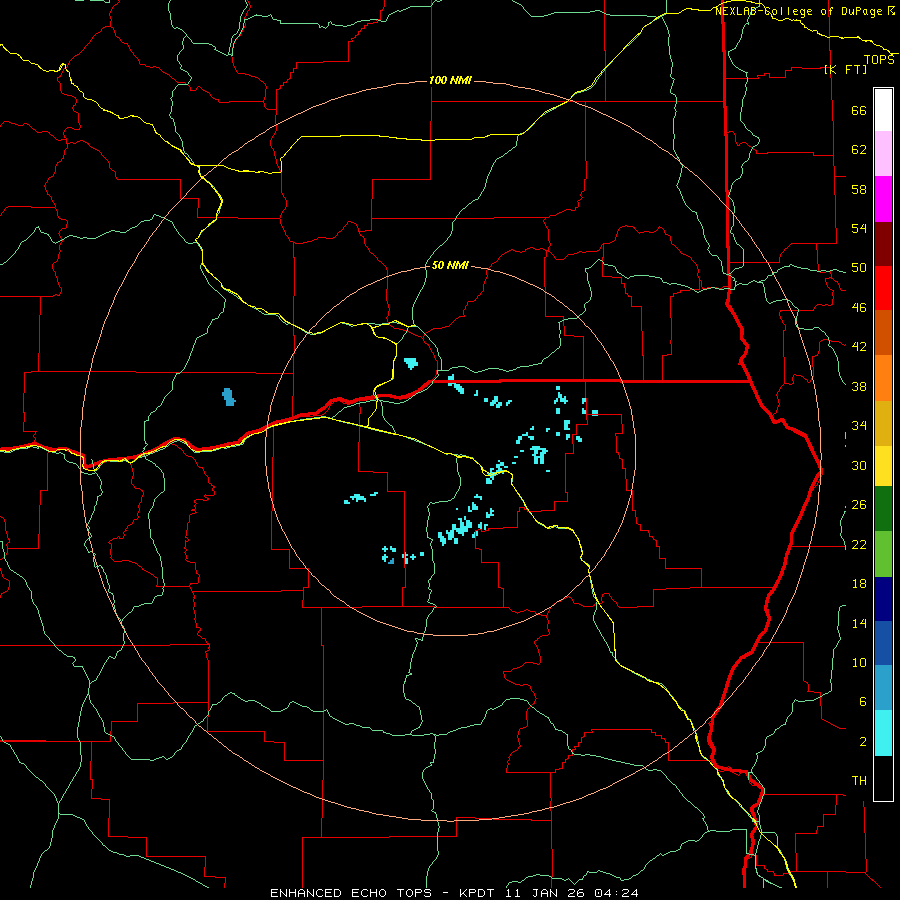
Task: Click the dark red legend swatch
Action: click(x=883, y=245)
